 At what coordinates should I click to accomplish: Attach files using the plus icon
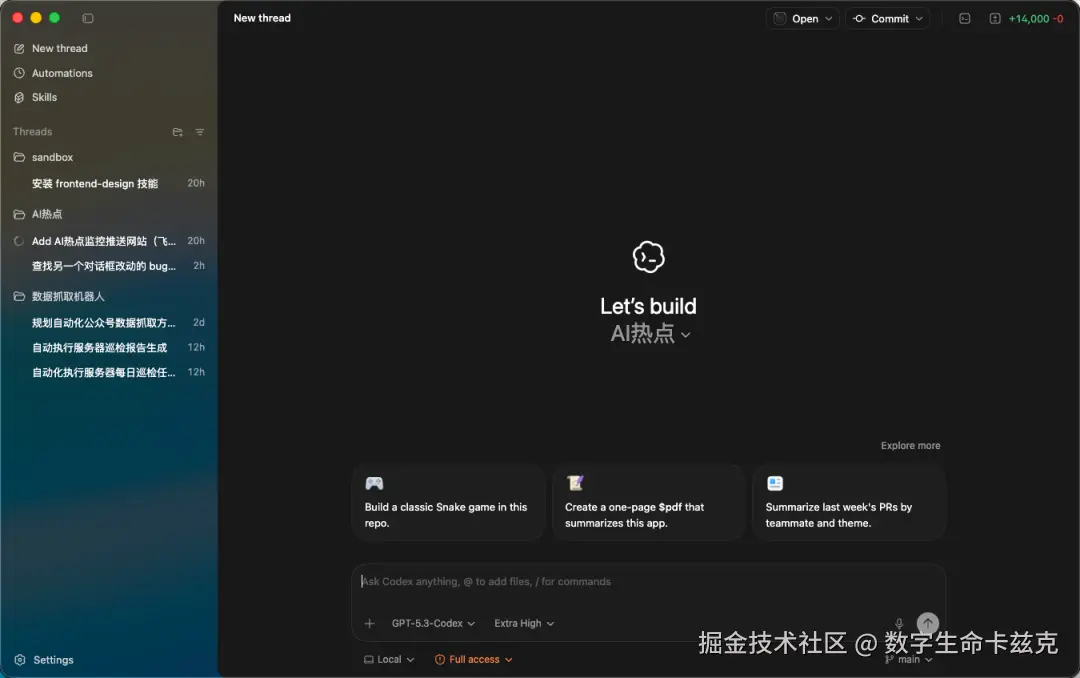pyautogui.click(x=368, y=623)
